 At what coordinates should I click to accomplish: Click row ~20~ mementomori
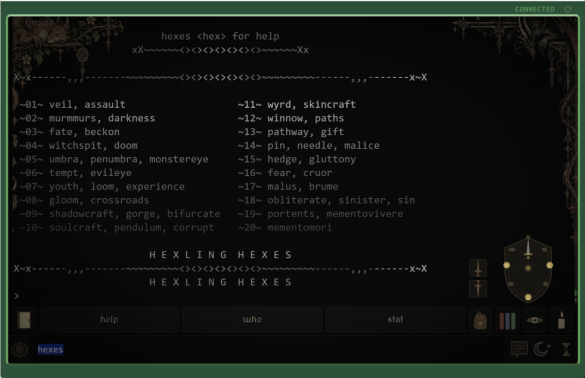coord(285,228)
